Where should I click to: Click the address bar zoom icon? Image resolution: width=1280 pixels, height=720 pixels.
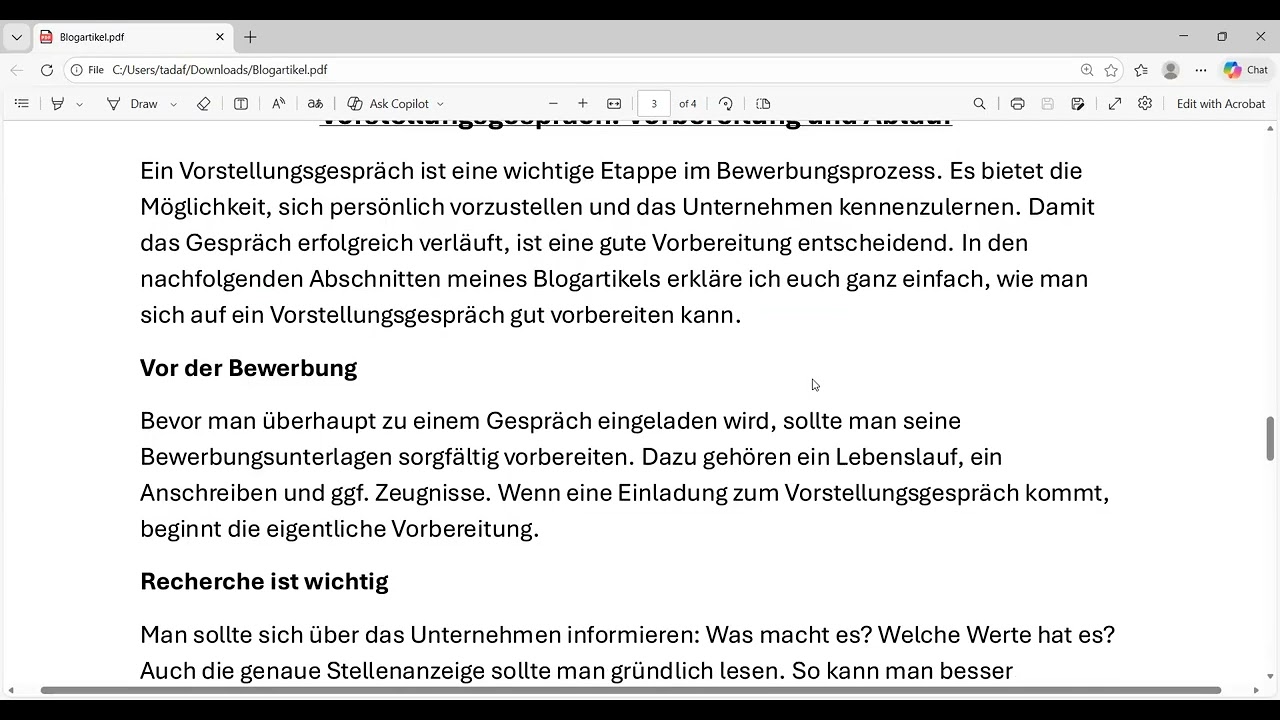(1087, 70)
